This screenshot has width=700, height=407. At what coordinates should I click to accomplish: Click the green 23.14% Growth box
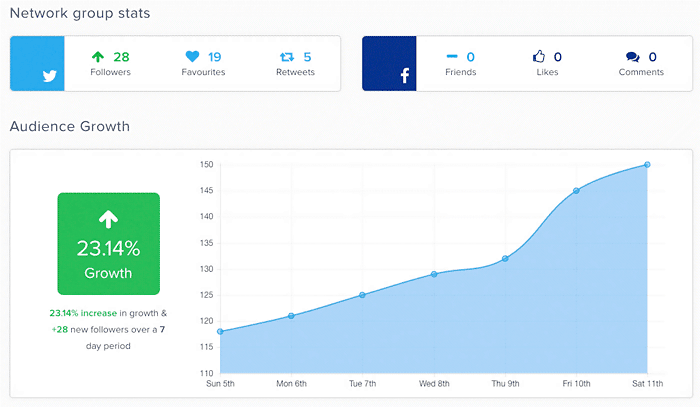[x=108, y=243]
